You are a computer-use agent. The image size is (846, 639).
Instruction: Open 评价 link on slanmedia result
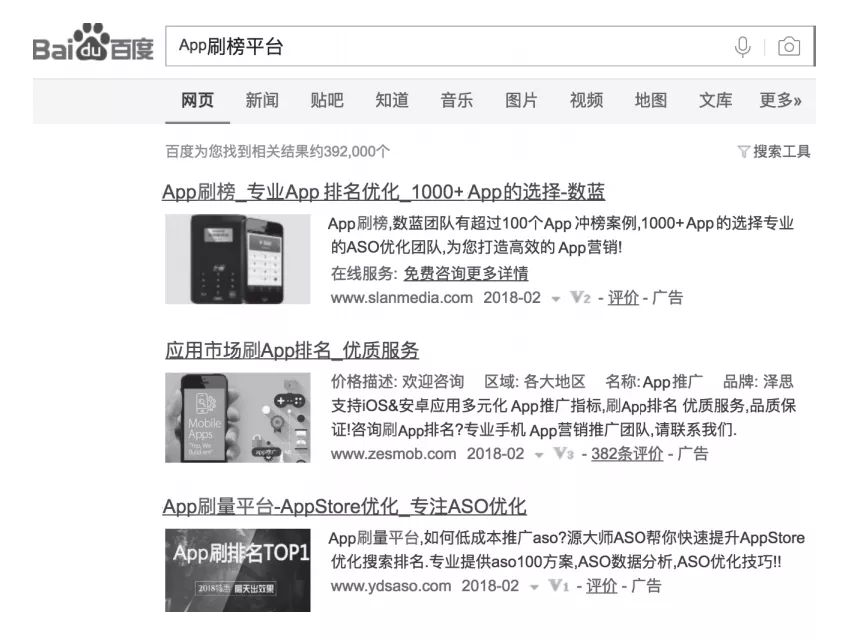click(x=623, y=298)
